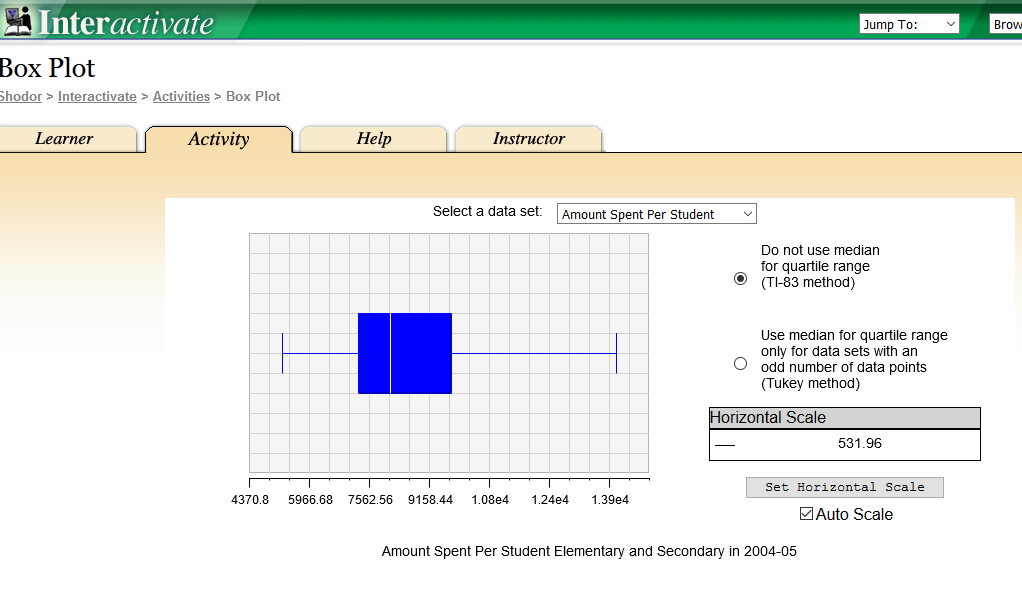Click the axis label 5966.68
The image size is (1022, 613).
click(310, 500)
